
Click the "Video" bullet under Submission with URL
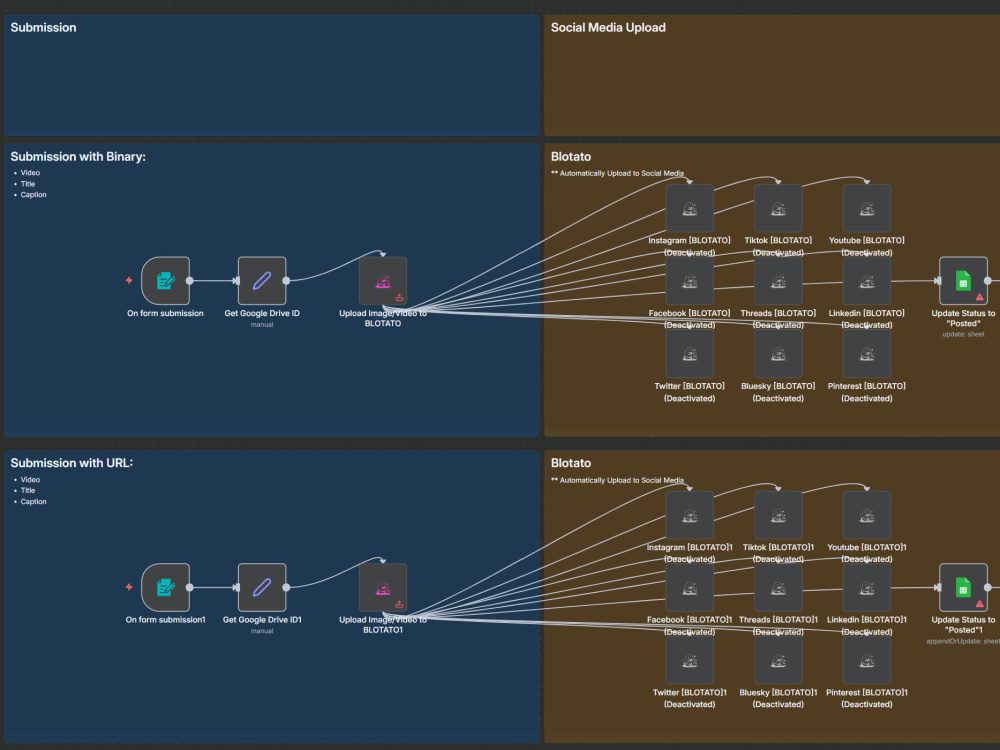(x=30, y=480)
